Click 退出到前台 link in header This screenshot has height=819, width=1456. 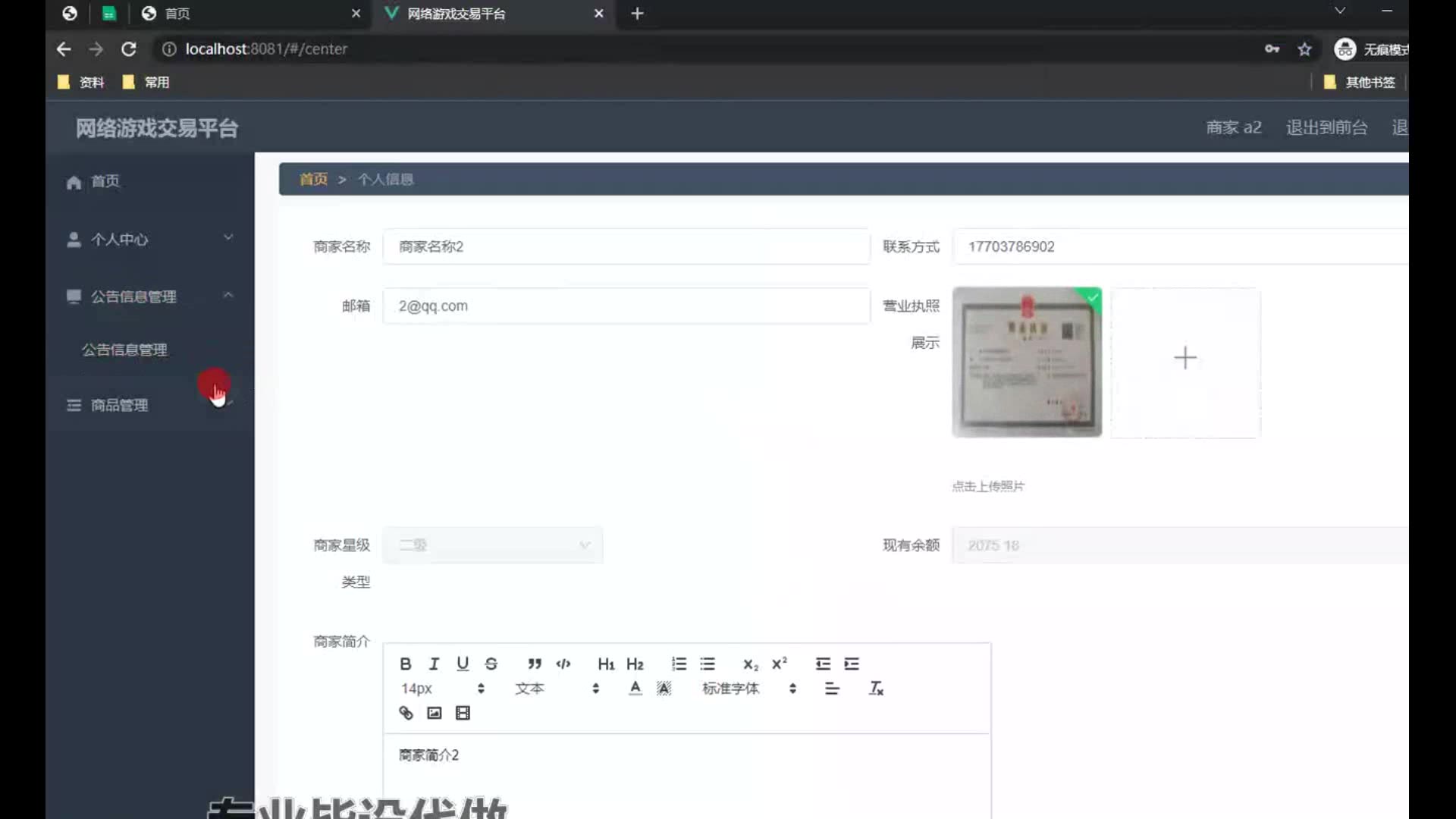pos(1326,127)
